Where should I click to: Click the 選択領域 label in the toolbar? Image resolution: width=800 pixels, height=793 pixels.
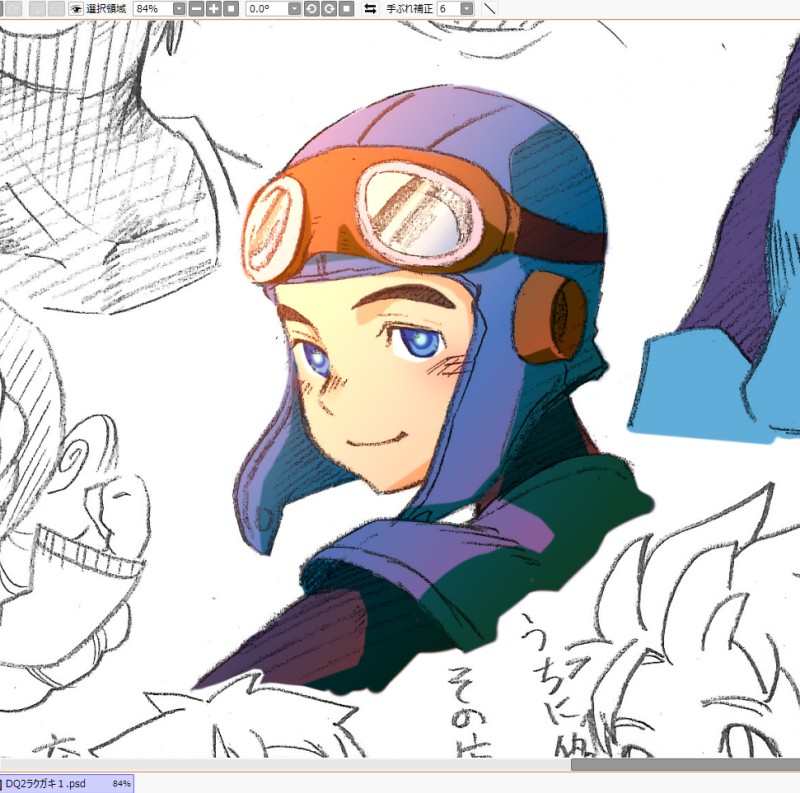(x=106, y=9)
